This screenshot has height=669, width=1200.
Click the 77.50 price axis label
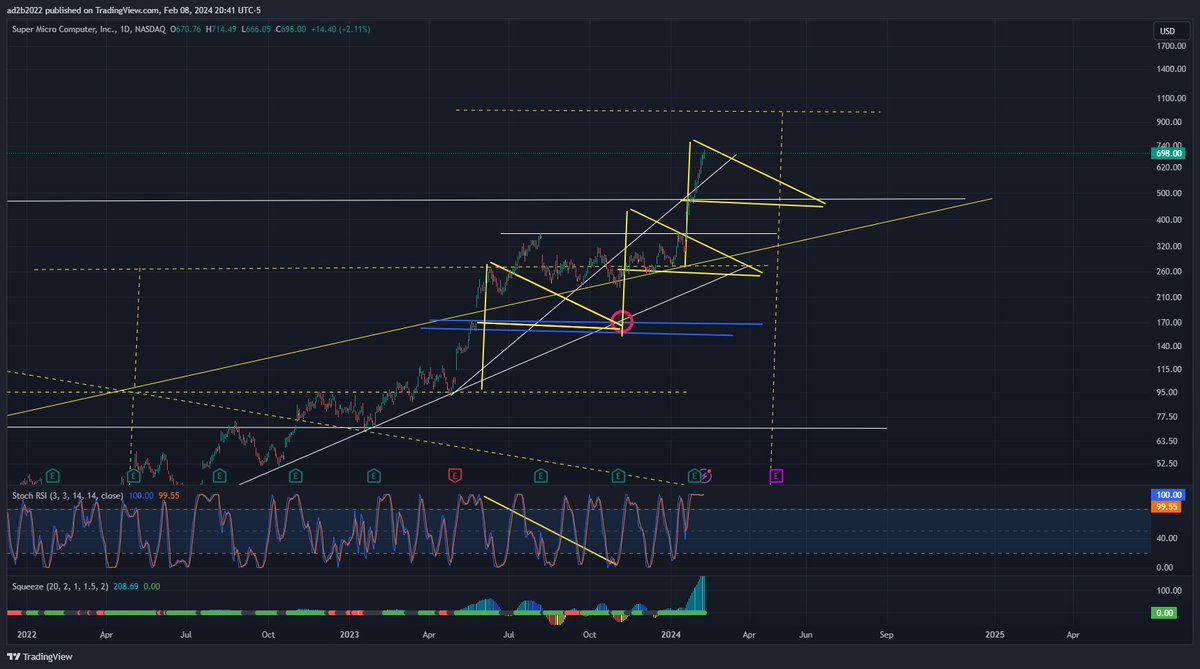pos(1167,416)
